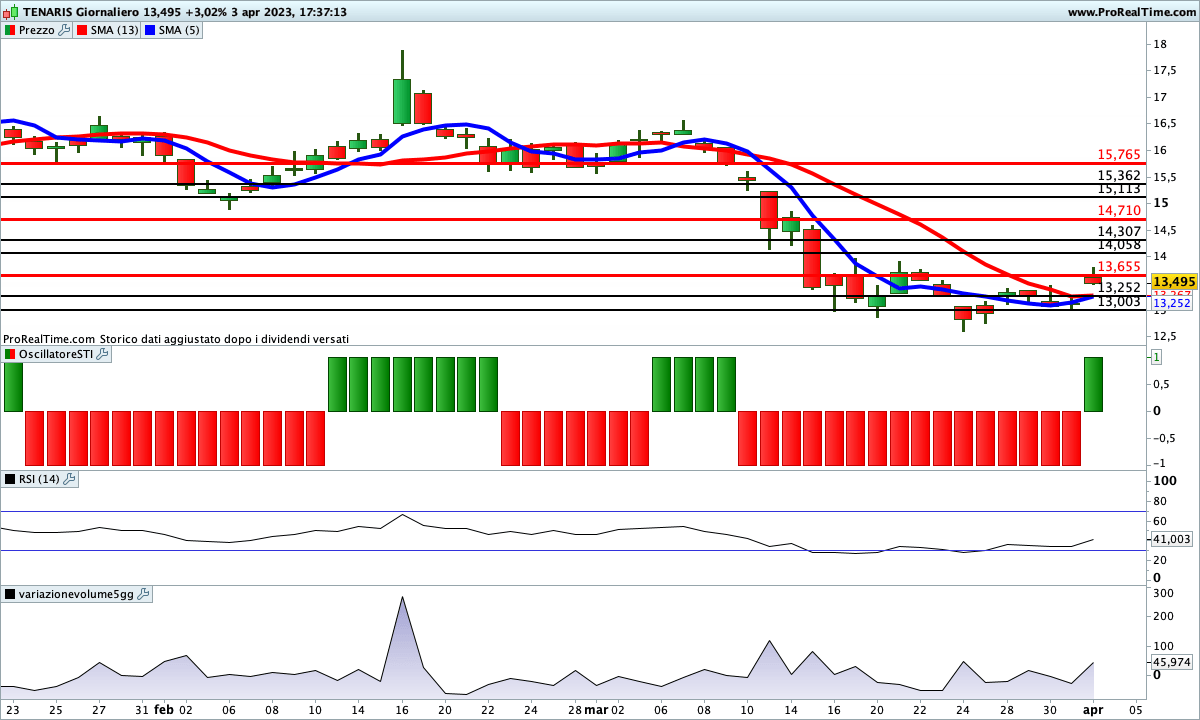Select the SMA (5) indicator label
1200x720 pixels.
pos(179,30)
